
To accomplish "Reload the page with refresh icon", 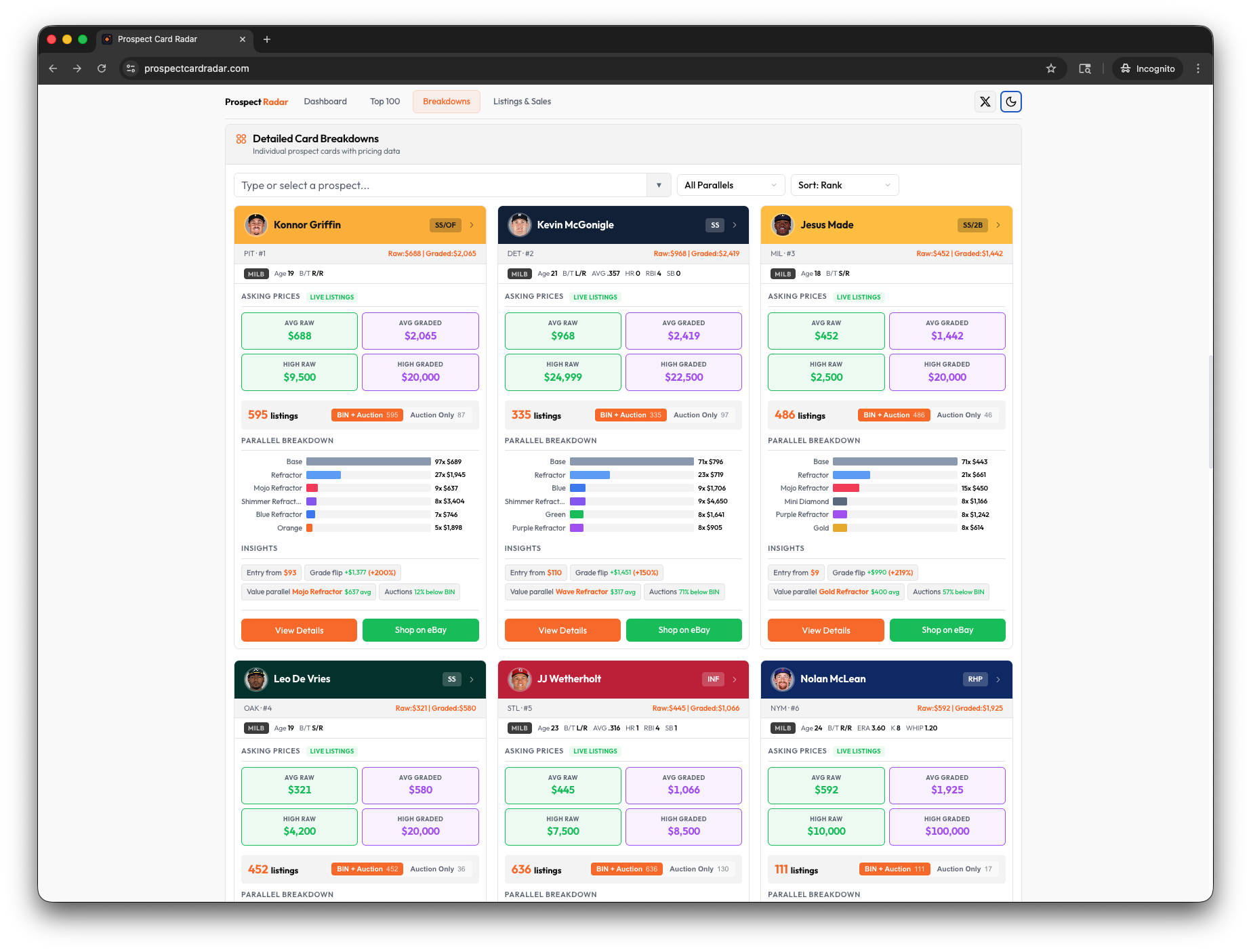I will (102, 68).
